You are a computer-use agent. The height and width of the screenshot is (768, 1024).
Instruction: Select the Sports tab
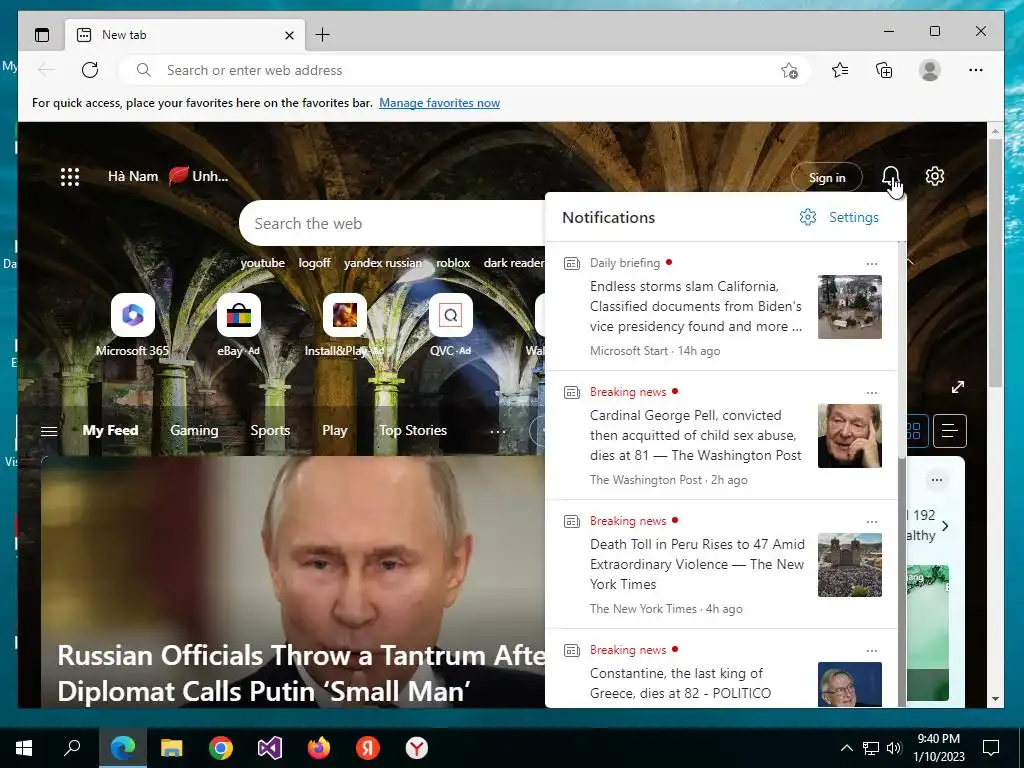click(270, 430)
